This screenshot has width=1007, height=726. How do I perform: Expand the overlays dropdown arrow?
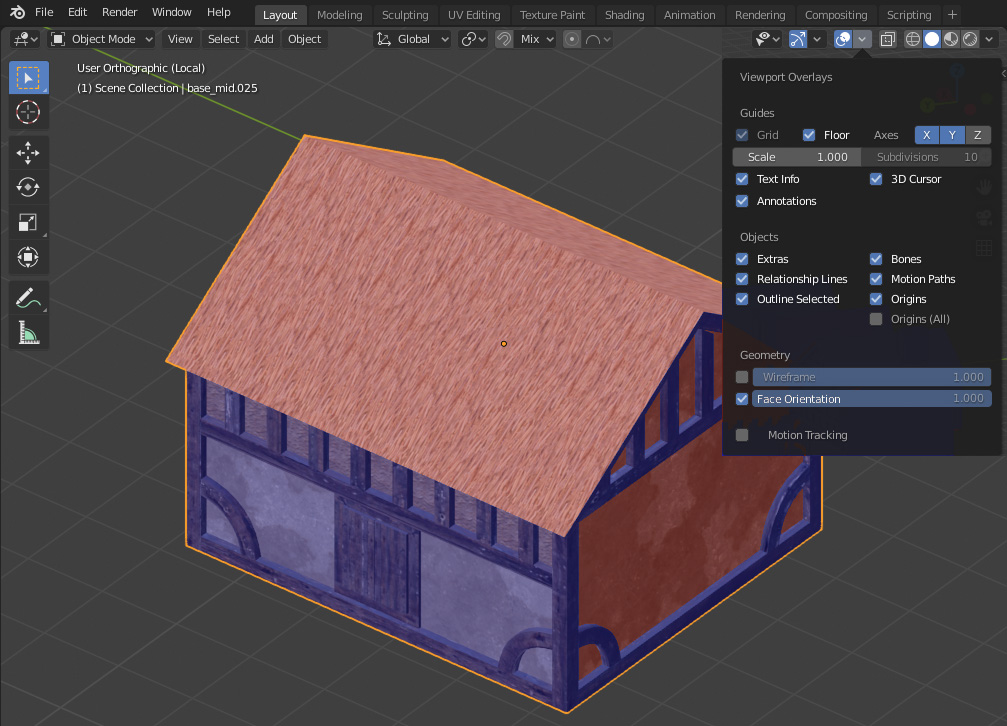862,39
